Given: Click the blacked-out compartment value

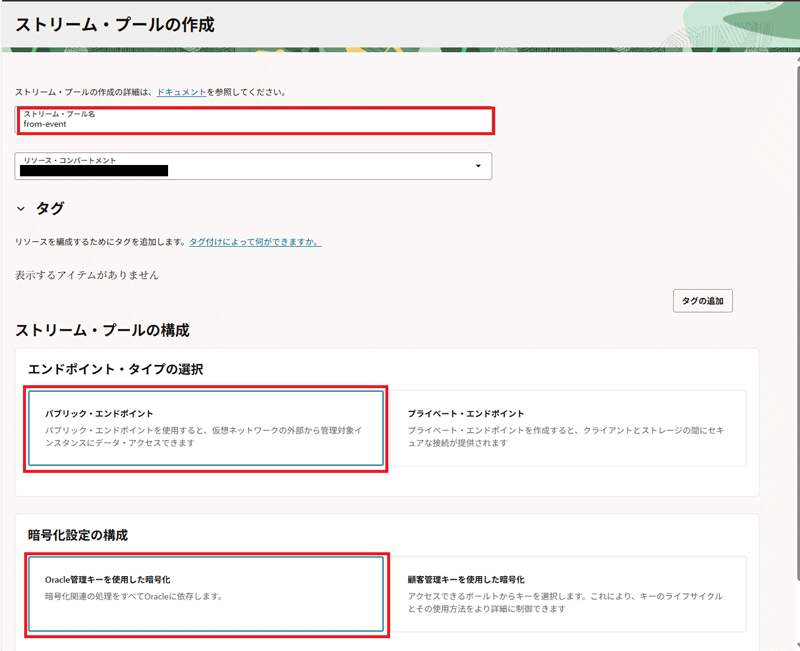Looking at the screenshot, I should (93, 171).
